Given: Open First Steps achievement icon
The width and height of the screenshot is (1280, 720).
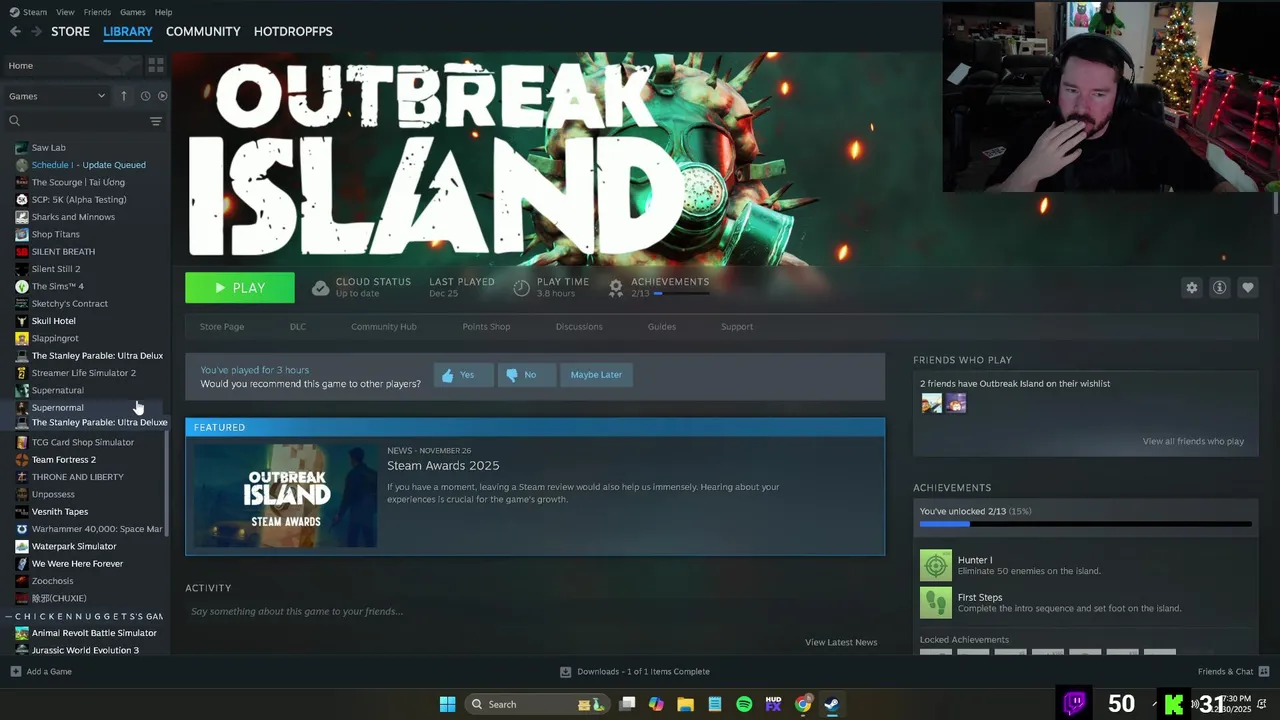Looking at the screenshot, I should coord(936,602).
